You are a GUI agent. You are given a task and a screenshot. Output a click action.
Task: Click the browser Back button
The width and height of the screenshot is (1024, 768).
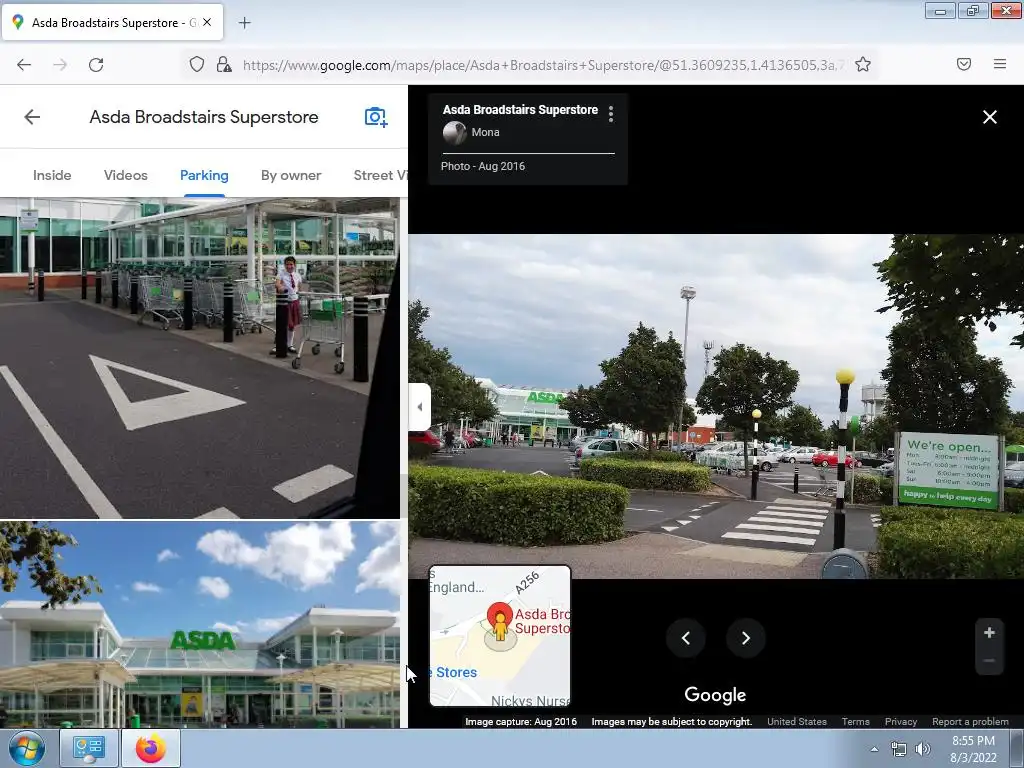point(24,65)
